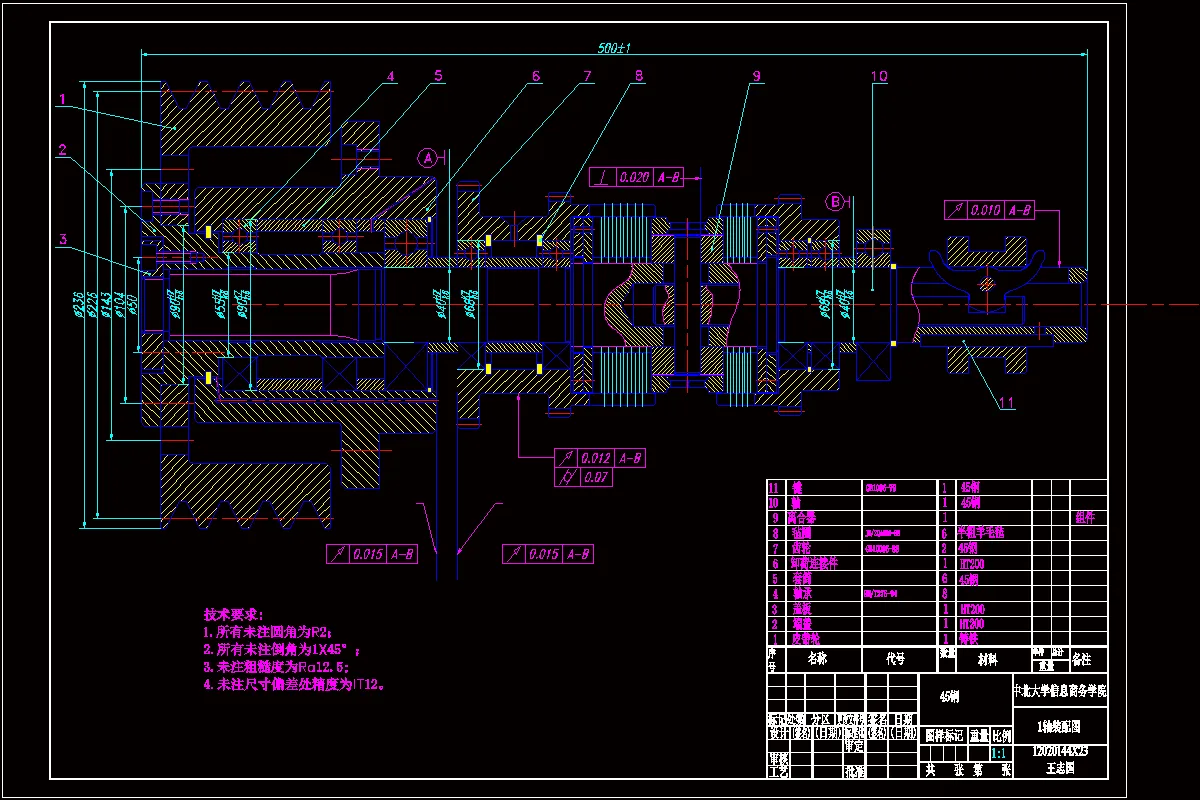Select parts list entry 齿轮
This screenshot has height=800, width=1200.
pyautogui.click(x=801, y=548)
